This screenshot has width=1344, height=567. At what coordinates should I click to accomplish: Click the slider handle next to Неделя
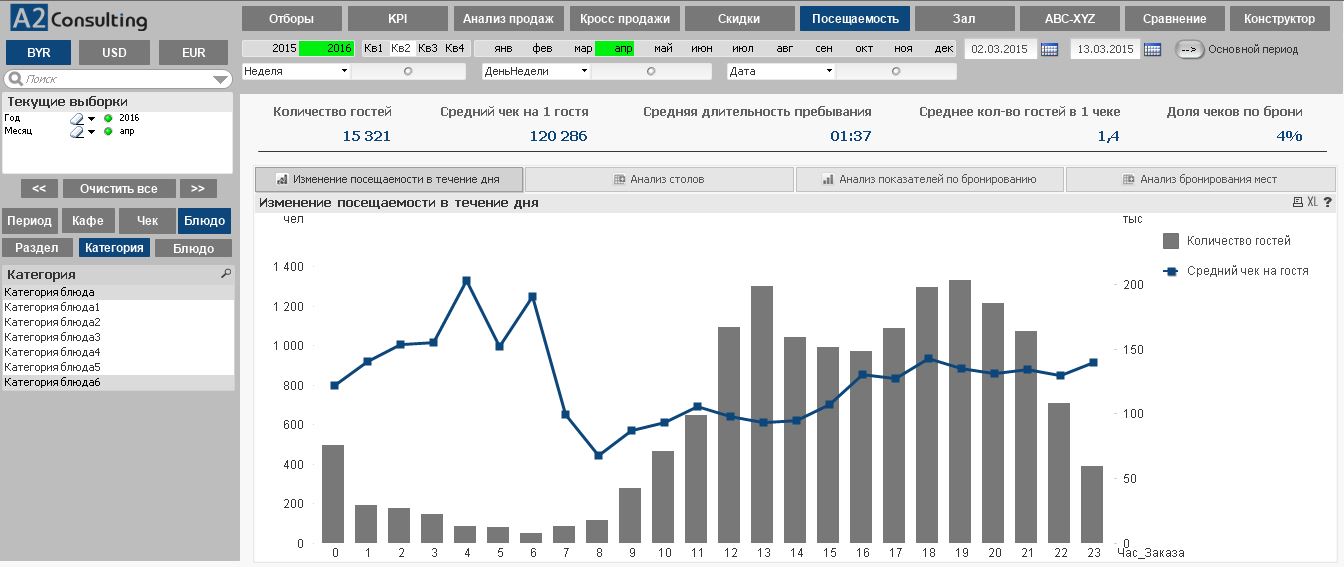pyautogui.click(x=407, y=71)
